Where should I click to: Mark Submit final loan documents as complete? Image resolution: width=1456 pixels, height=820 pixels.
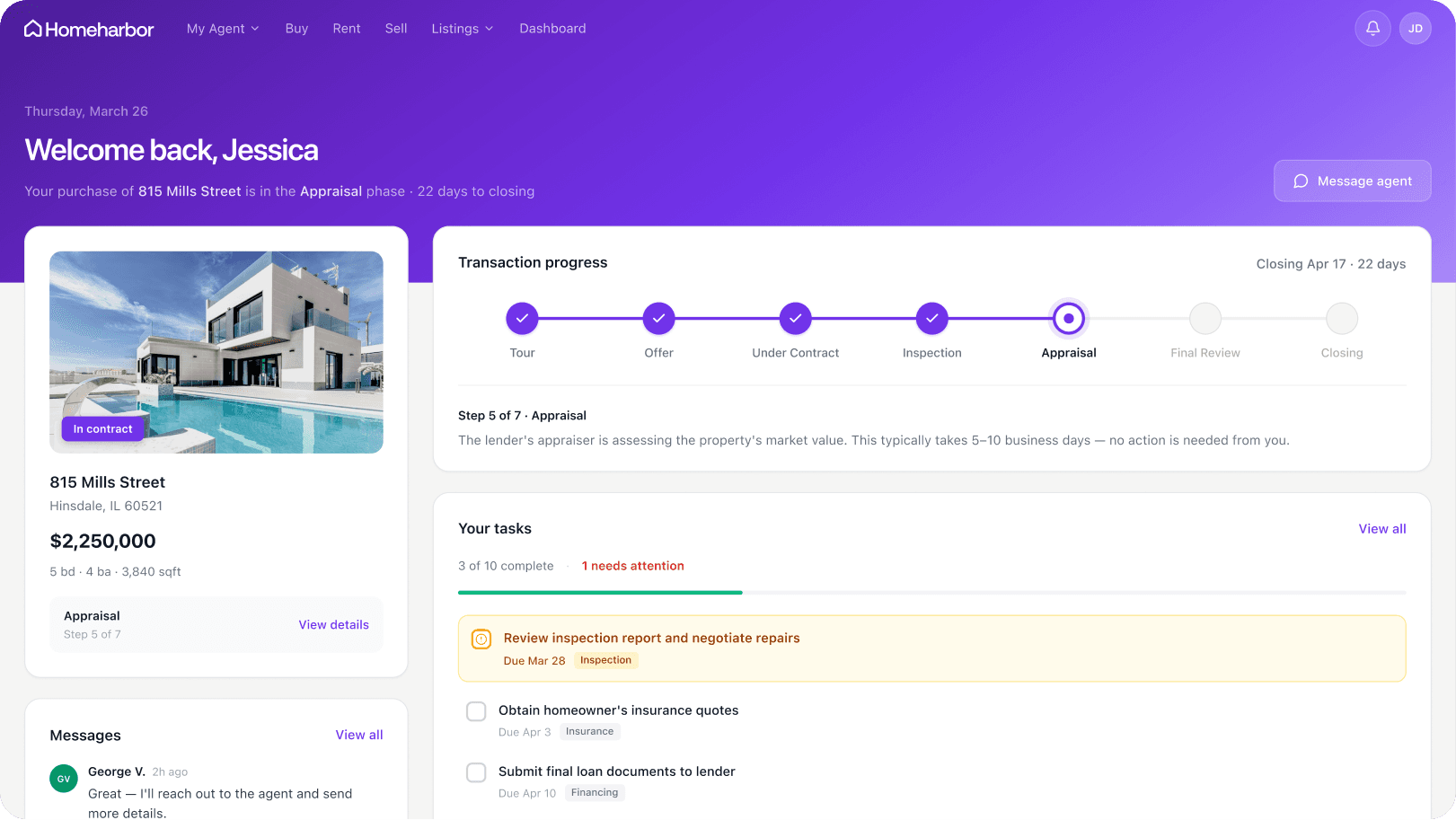pyautogui.click(x=476, y=772)
